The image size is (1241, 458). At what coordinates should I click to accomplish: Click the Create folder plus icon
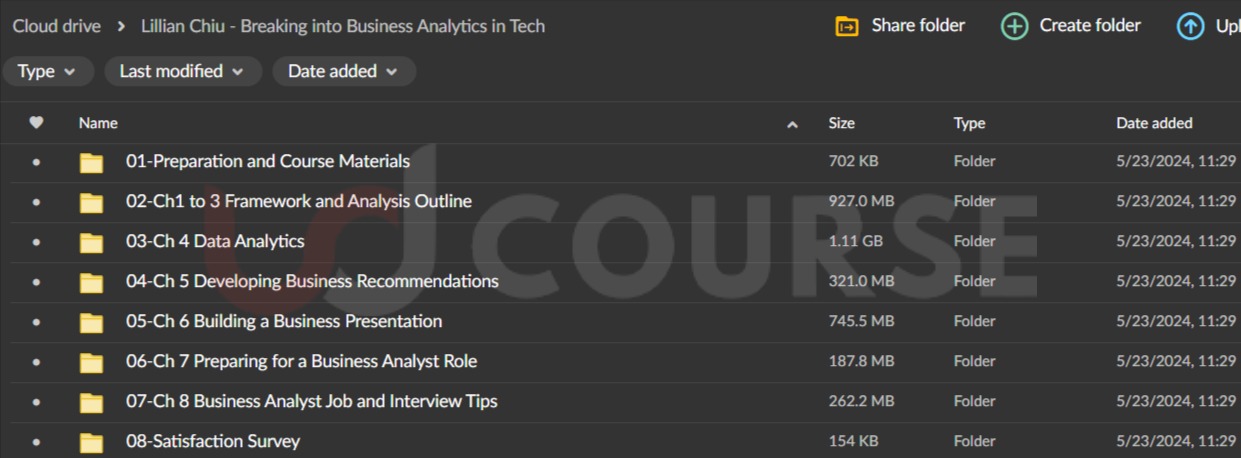[x=1014, y=27]
